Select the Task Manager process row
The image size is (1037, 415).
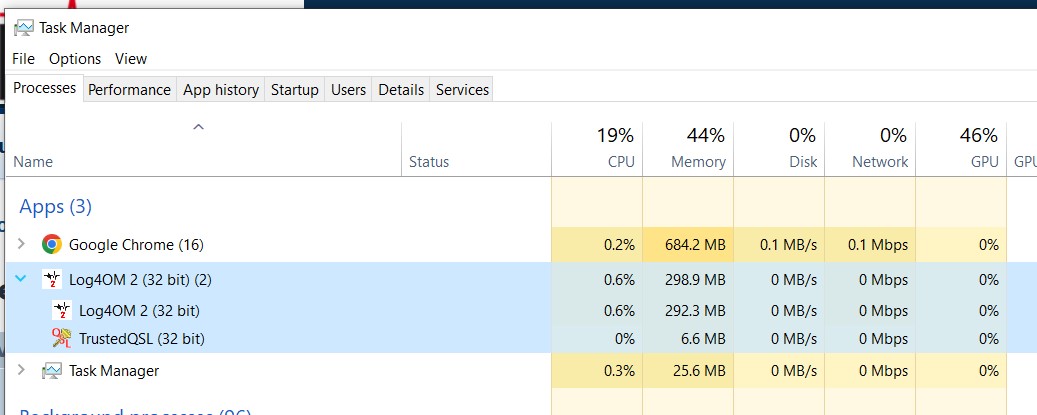click(x=522, y=371)
